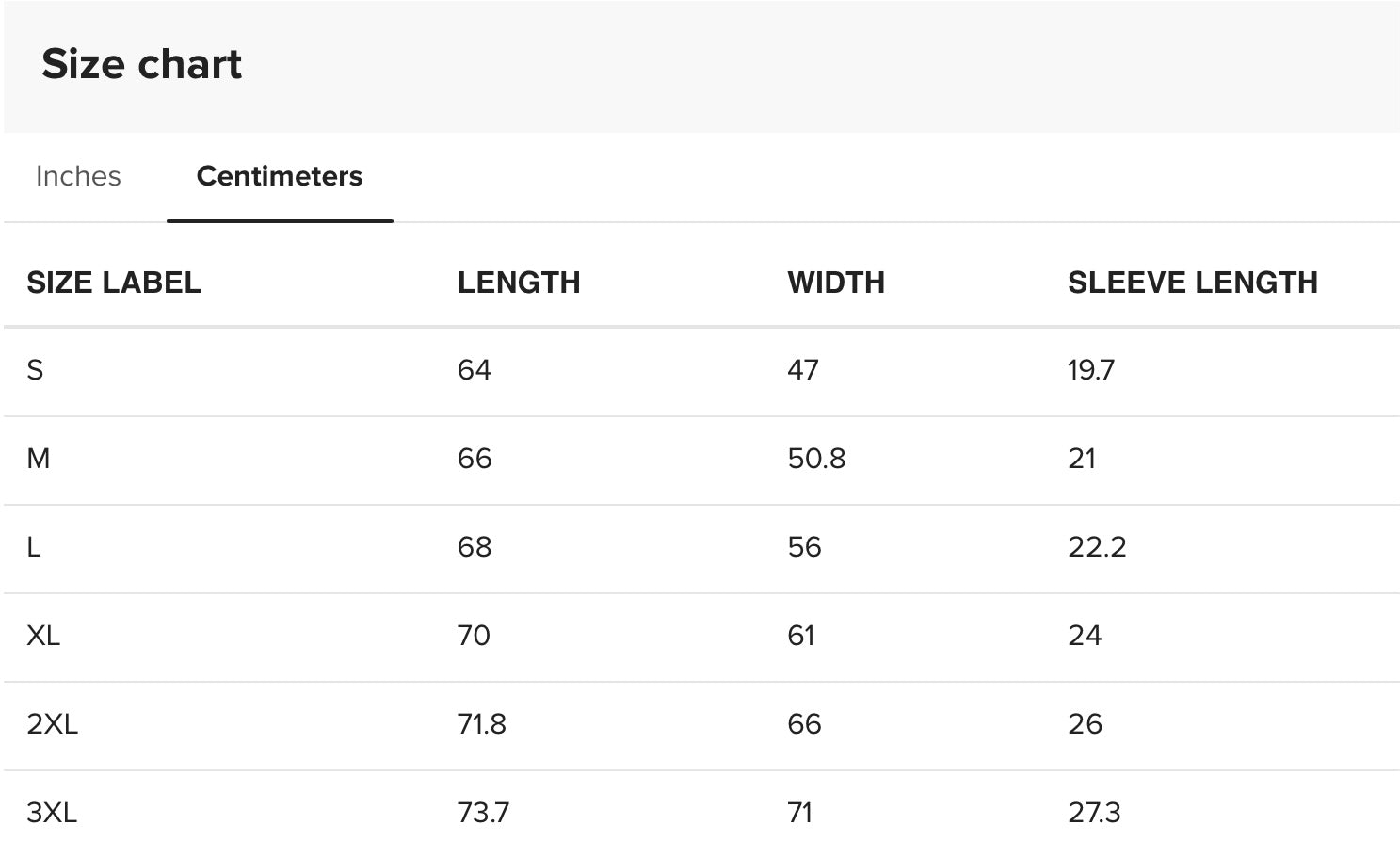Click the 19.7 sleeve length value

pyautogui.click(x=1091, y=370)
